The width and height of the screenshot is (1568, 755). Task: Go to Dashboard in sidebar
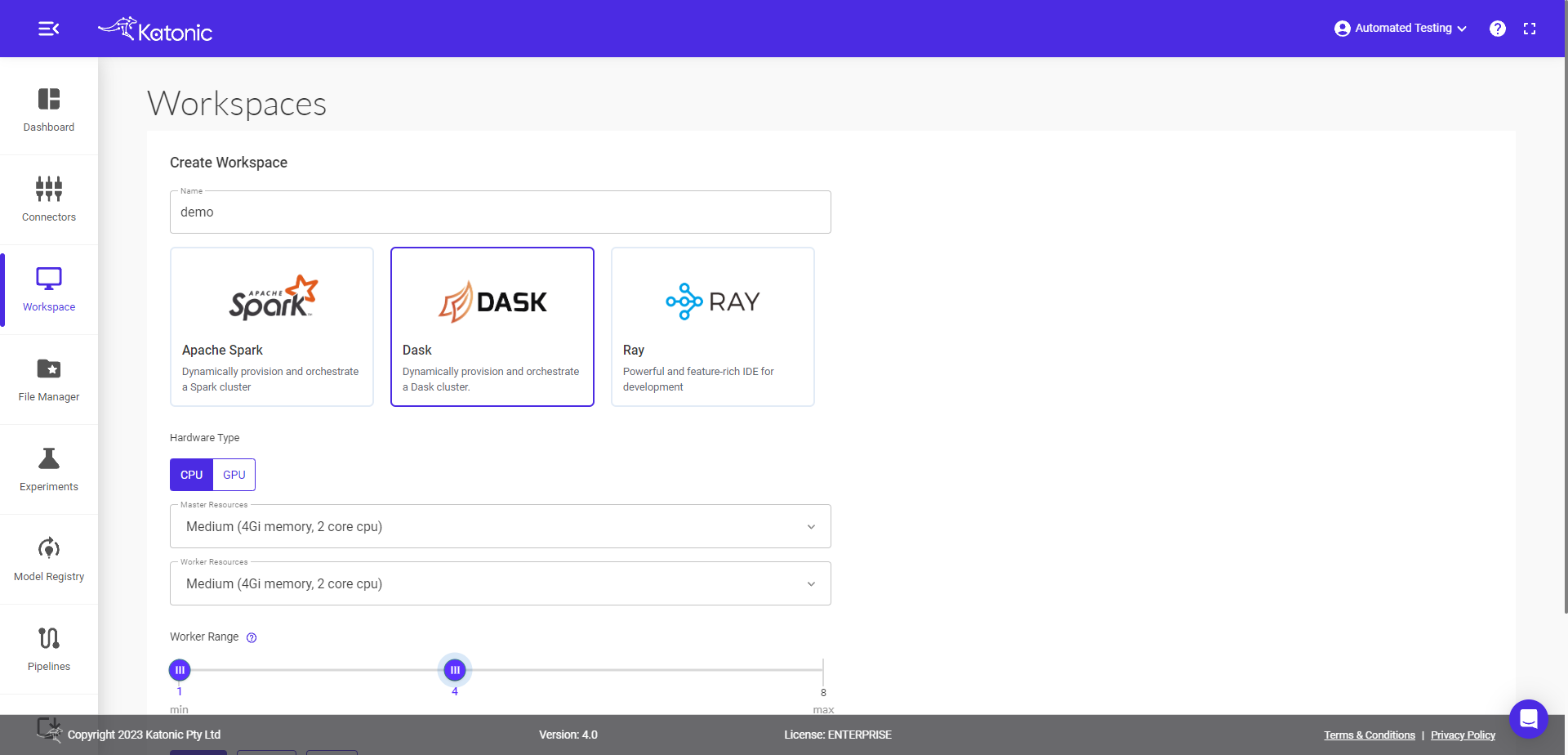pyautogui.click(x=49, y=110)
